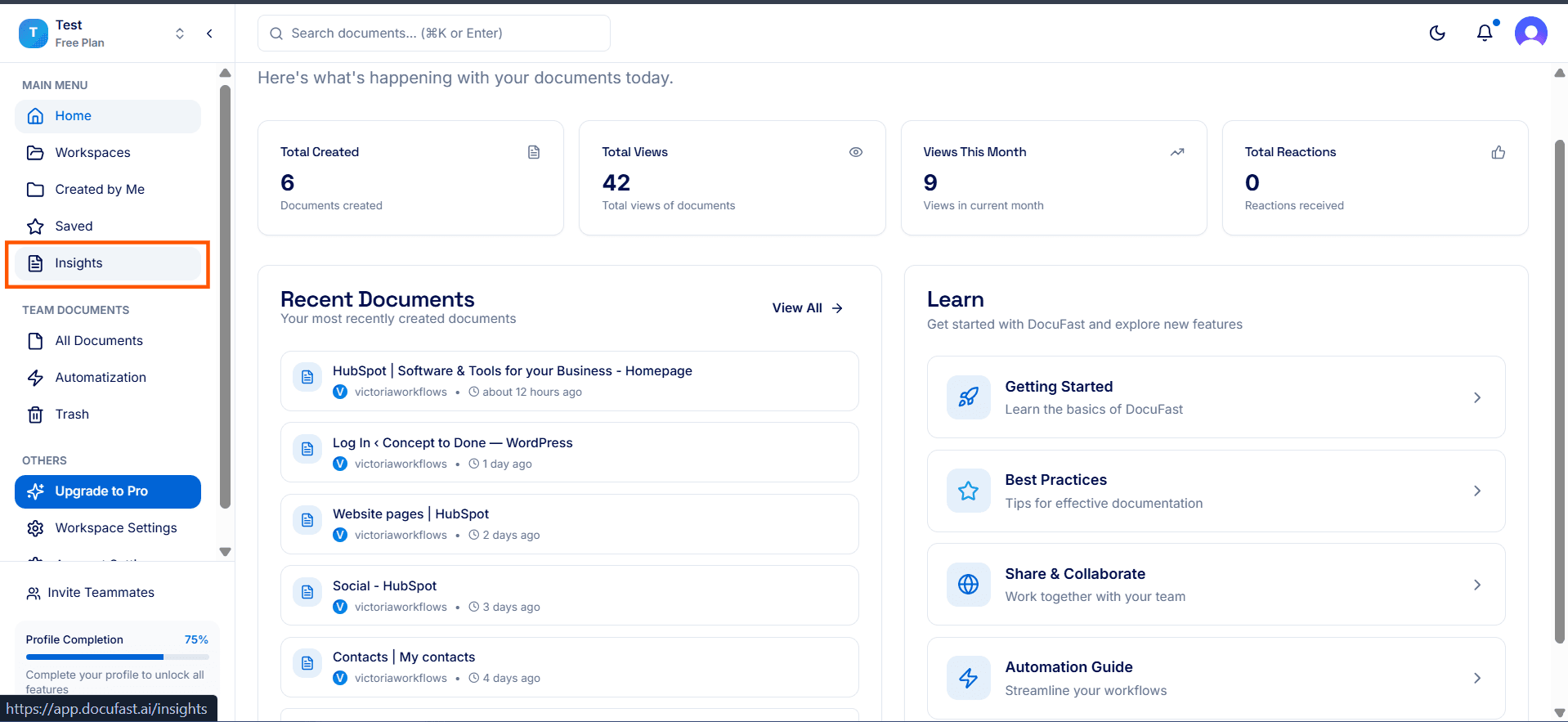Open user profile avatar menu
Image resolution: width=1568 pixels, height=722 pixels.
pyautogui.click(x=1530, y=33)
